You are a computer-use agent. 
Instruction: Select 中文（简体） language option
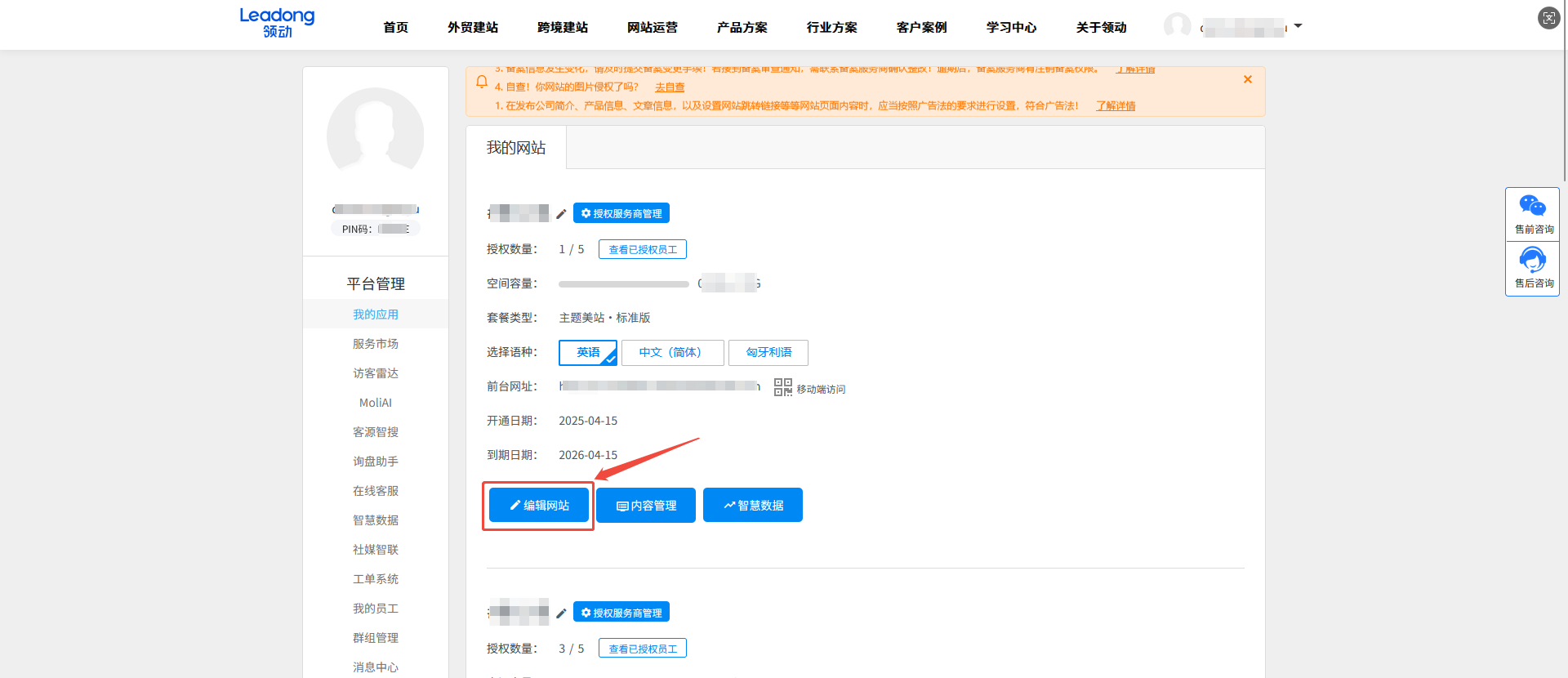pyautogui.click(x=673, y=353)
